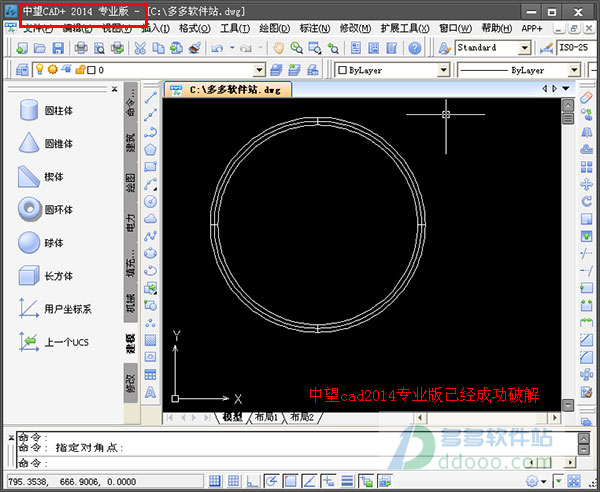Image resolution: width=600 pixels, height=492 pixels.
Task: Expand the undo history dropdown arrow
Action: (x=232, y=48)
